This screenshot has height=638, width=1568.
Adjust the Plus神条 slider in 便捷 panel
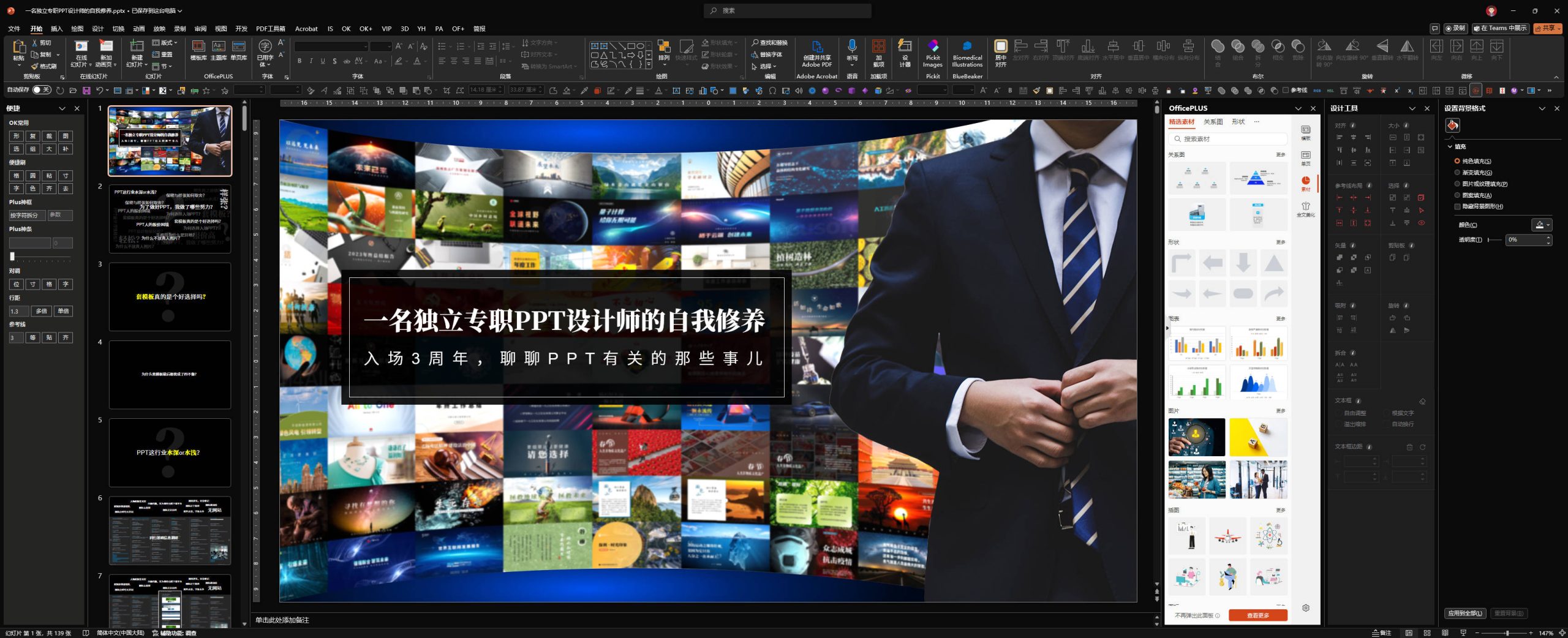pyautogui.click(x=40, y=257)
